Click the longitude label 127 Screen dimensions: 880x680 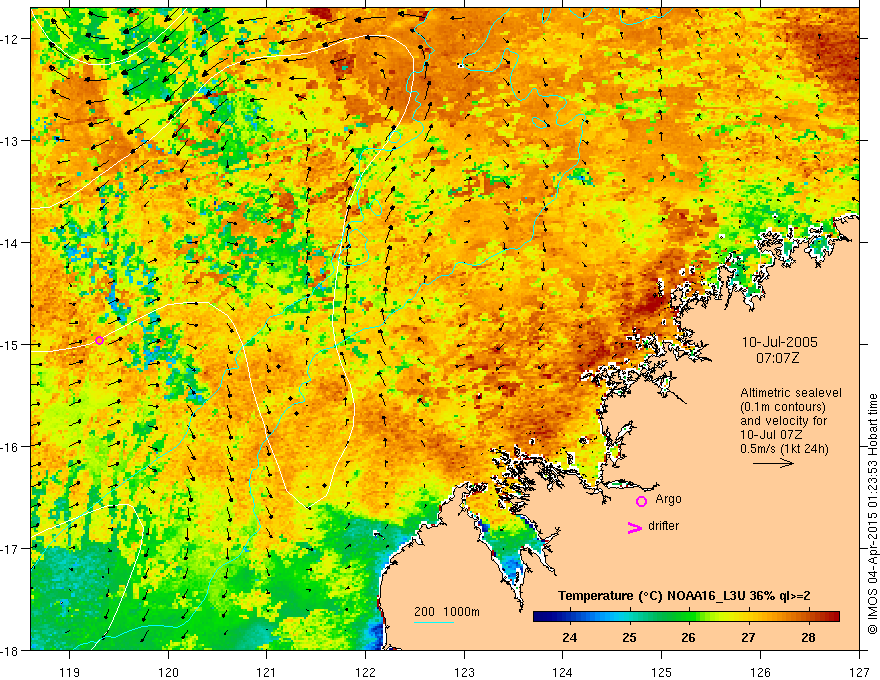pyautogui.click(x=859, y=672)
